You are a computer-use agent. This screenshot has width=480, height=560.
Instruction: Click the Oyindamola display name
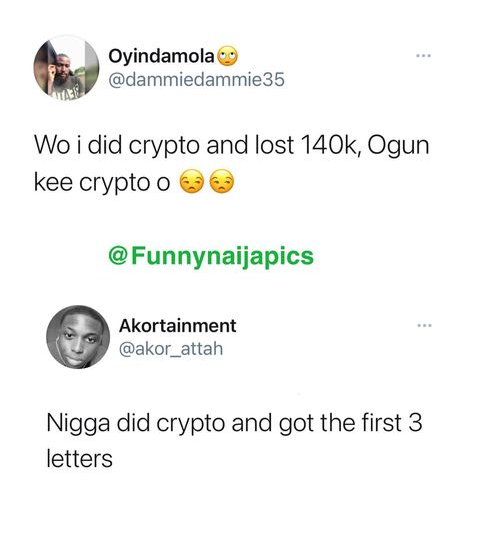coord(161,56)
